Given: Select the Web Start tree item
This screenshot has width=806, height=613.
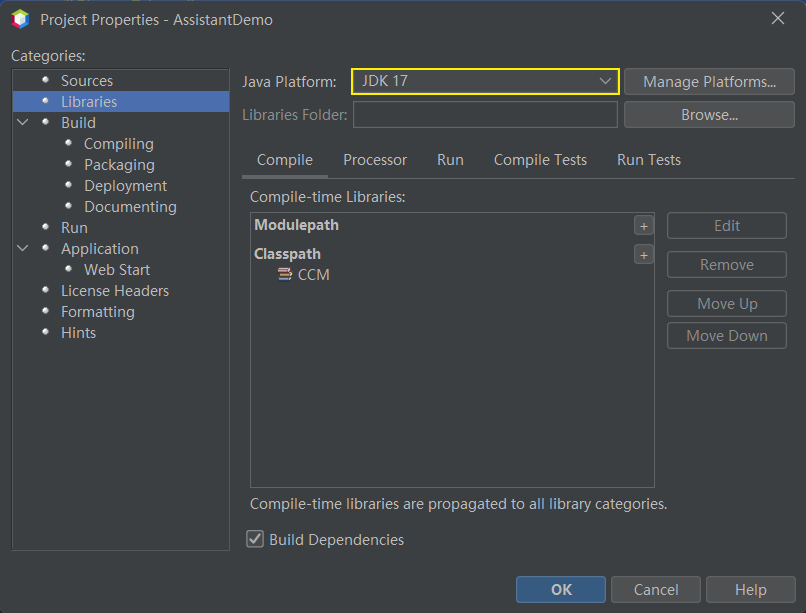Looking at the screenshot, I should click(x=117, y=270).
